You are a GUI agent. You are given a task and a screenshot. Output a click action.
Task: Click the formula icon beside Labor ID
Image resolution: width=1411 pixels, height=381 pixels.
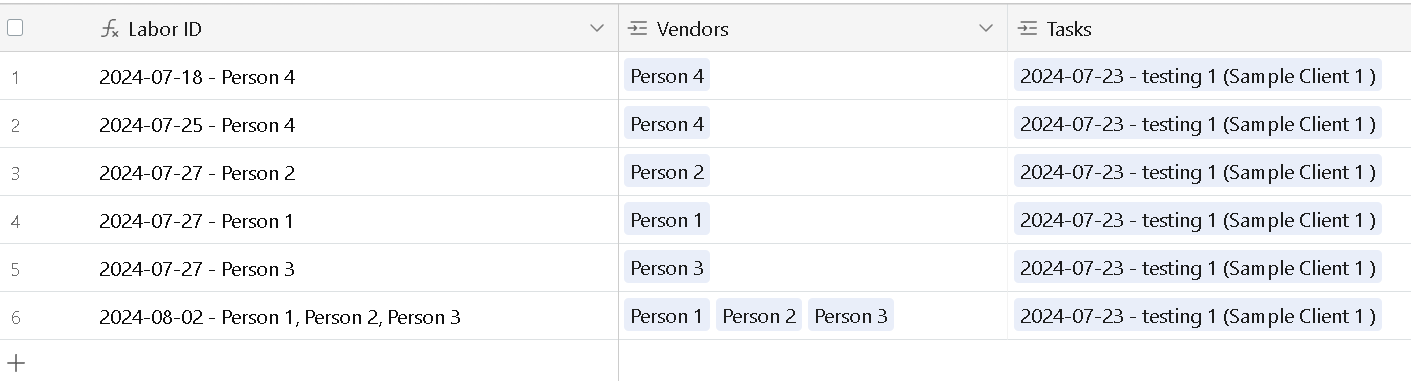coord(110,29)
